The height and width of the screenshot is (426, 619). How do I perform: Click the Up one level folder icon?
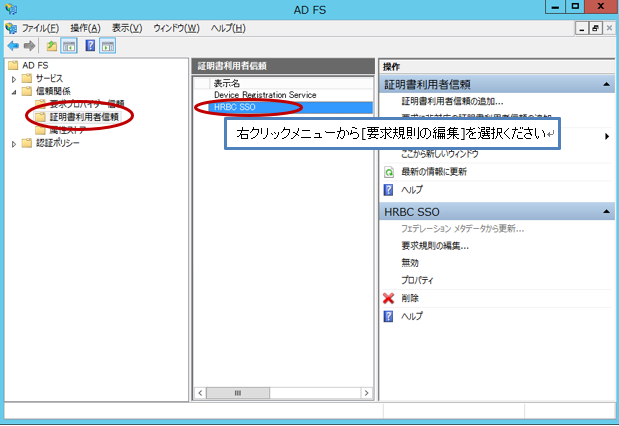(x=52, y=46)
